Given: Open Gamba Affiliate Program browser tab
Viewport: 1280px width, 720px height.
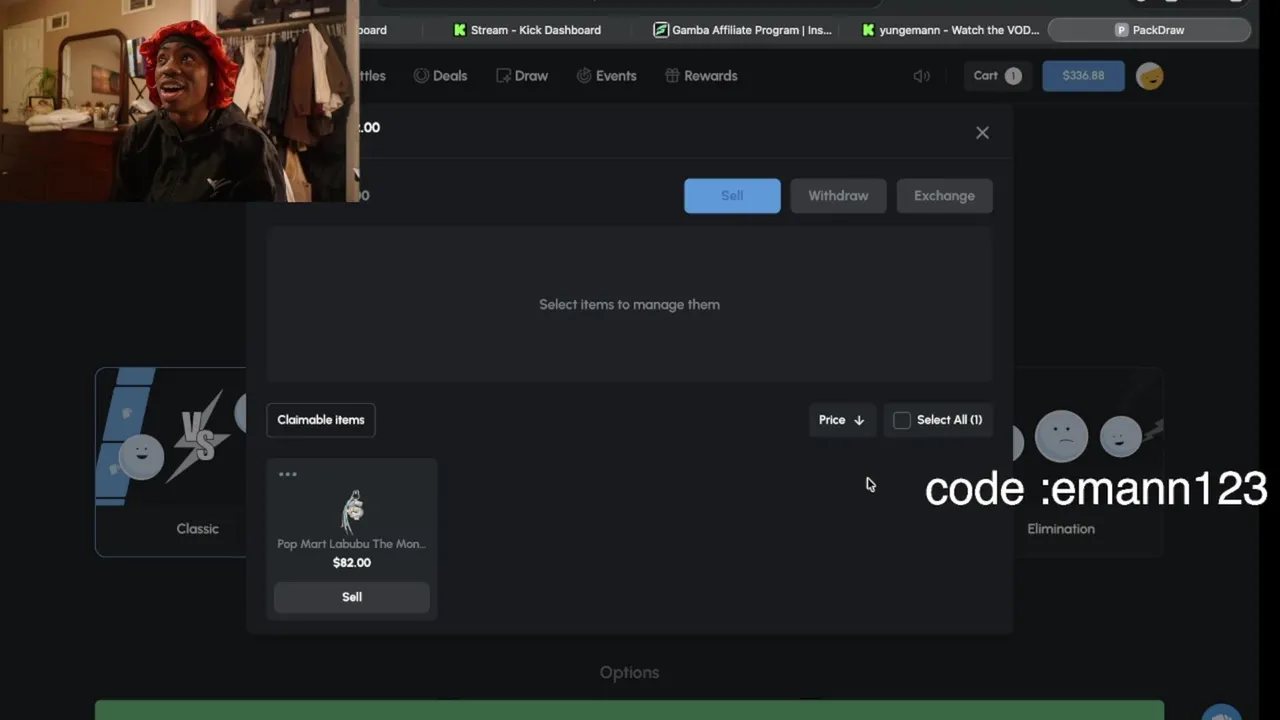Looking at the screenshot, I should pyautogui.click(x=742, y=30).
